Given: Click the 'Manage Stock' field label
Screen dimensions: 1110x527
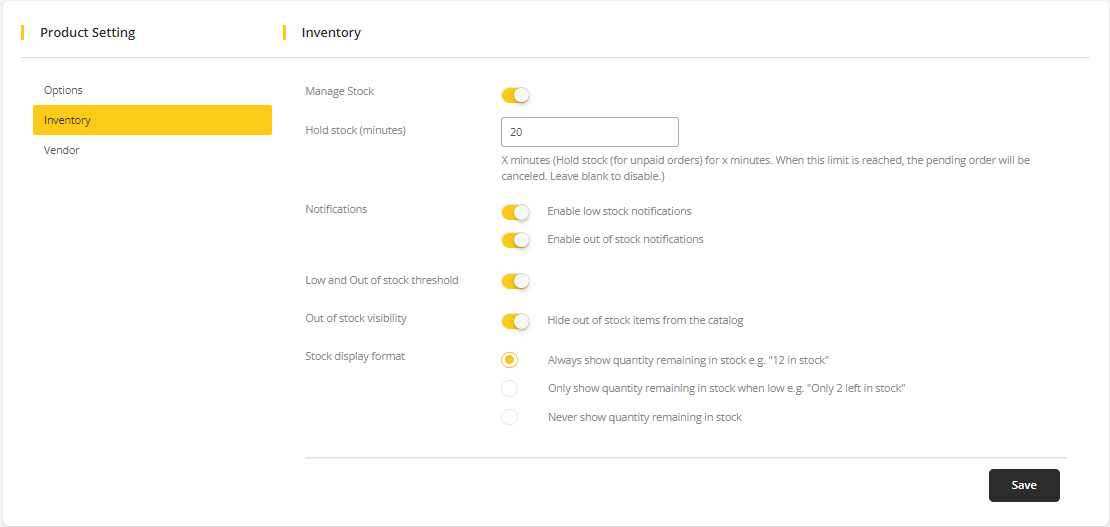Looking at the screenshot, I should 339,91.
